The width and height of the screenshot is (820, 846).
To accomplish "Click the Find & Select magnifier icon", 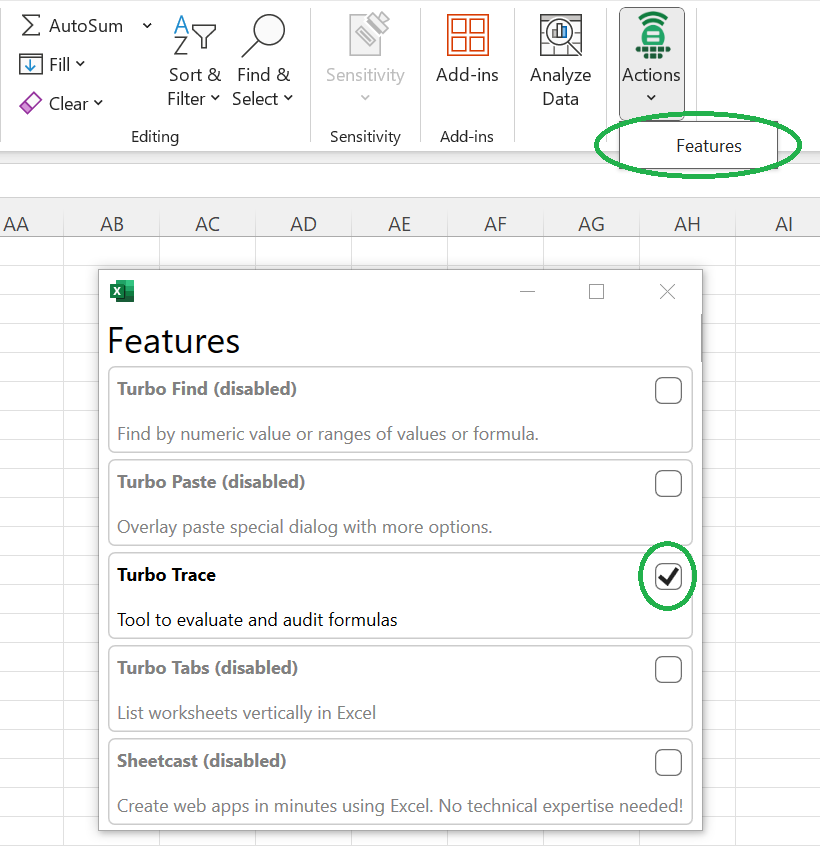I will (263, 36).
